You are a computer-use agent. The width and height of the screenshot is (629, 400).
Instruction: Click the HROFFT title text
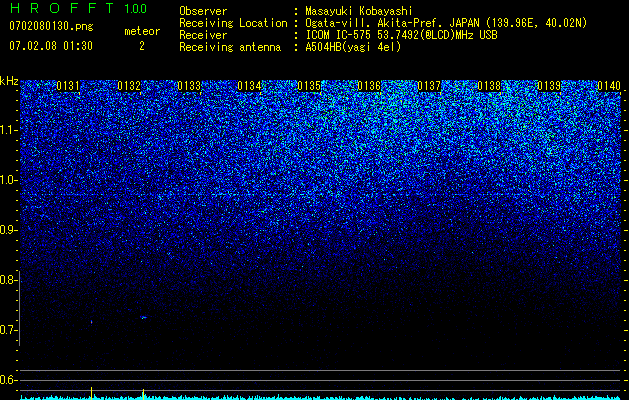(x=62, y=8)
